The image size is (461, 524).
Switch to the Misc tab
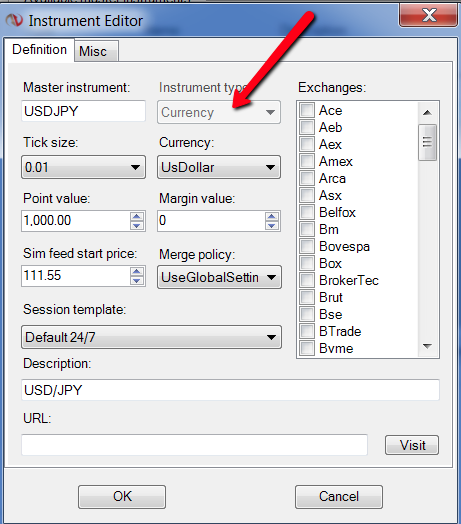click(x=96, y=51)
